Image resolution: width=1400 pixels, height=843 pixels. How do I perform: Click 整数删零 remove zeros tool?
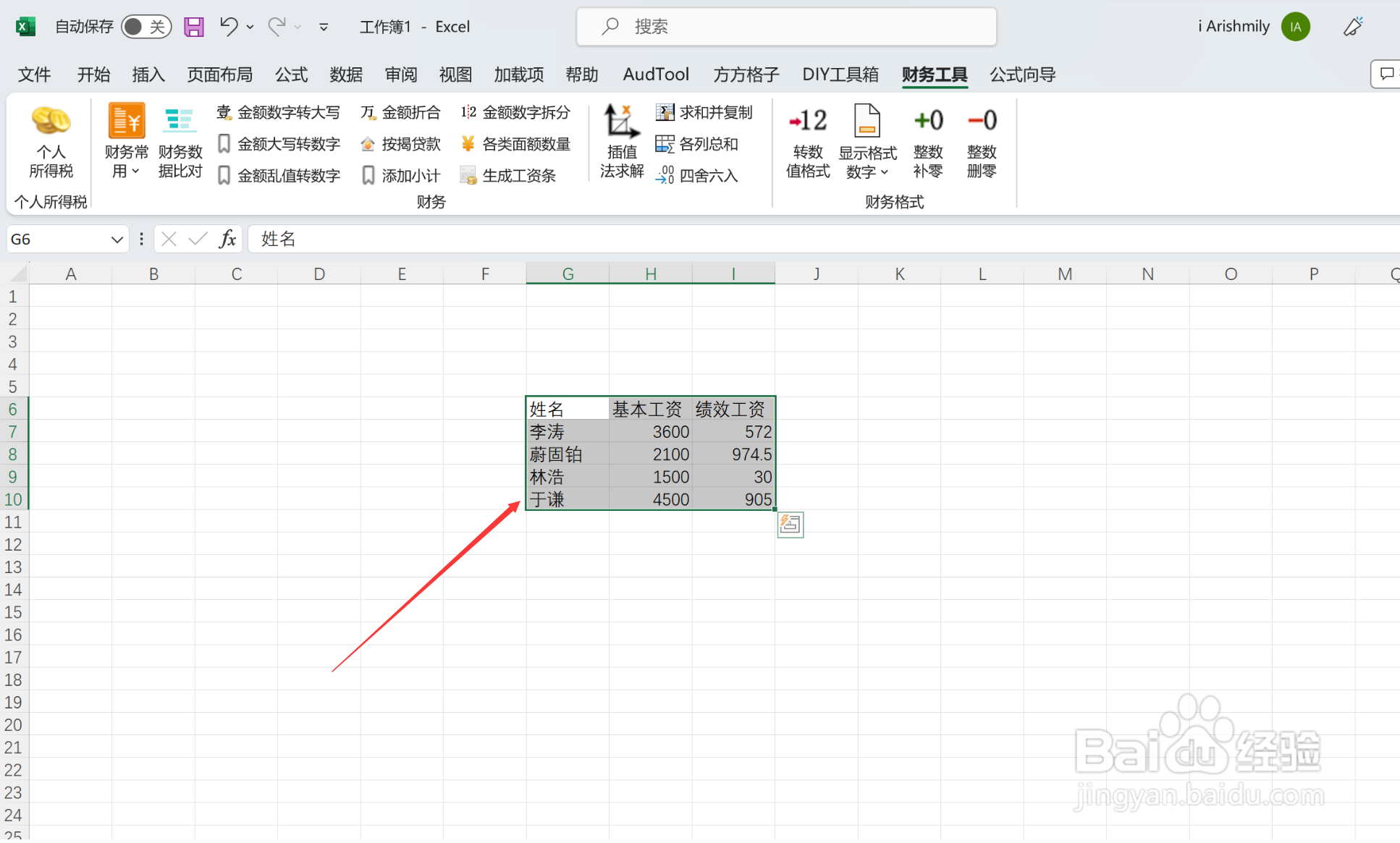982,142
